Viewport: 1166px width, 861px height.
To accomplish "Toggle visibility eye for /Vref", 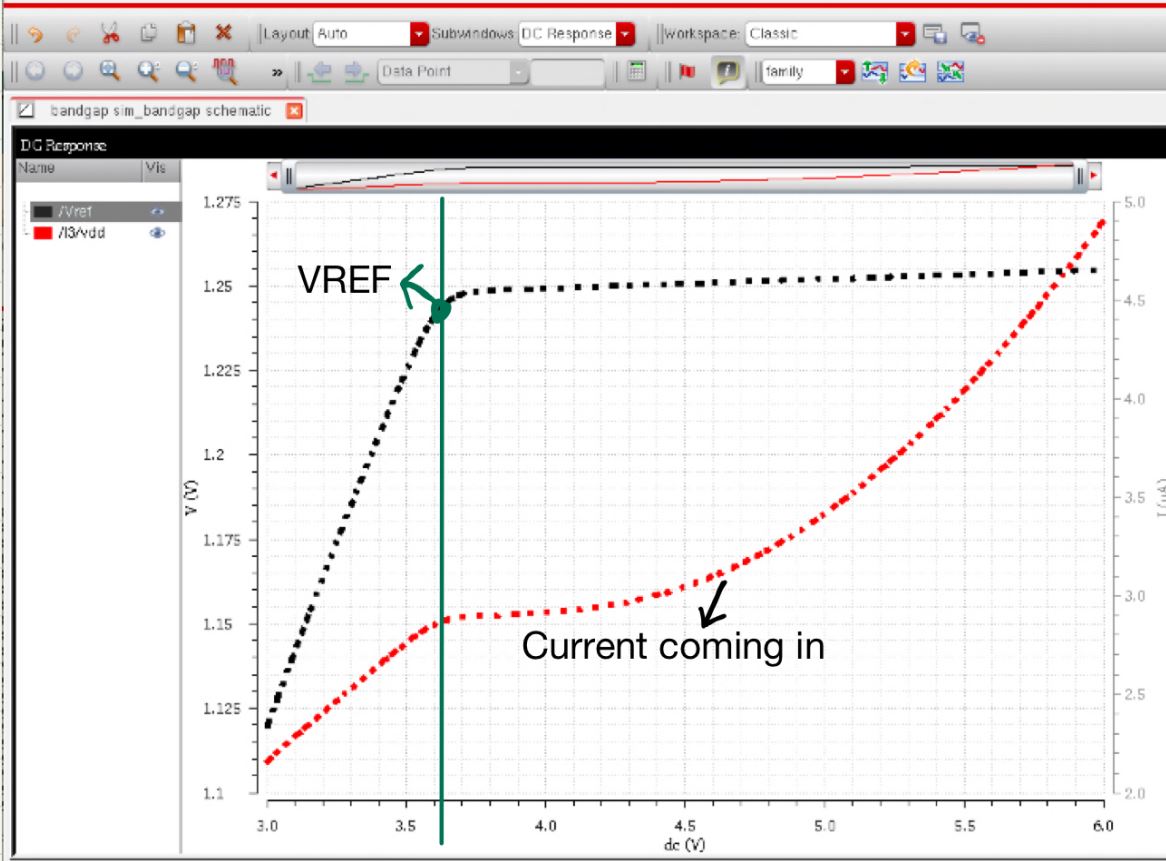I will pyautogui.click(x=157, y=212).
